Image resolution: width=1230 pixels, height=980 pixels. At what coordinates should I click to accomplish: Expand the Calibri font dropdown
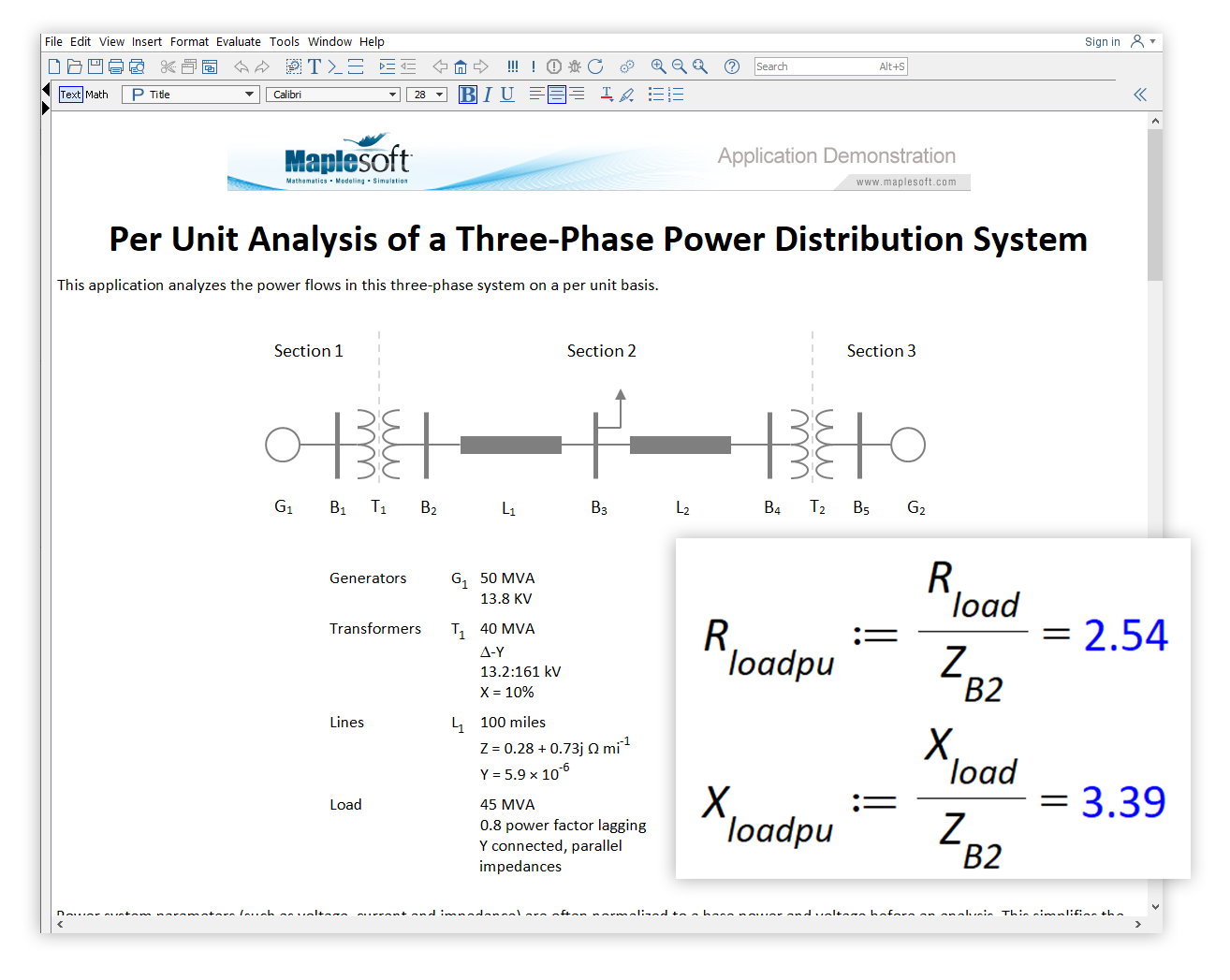(x=393, y=95)
